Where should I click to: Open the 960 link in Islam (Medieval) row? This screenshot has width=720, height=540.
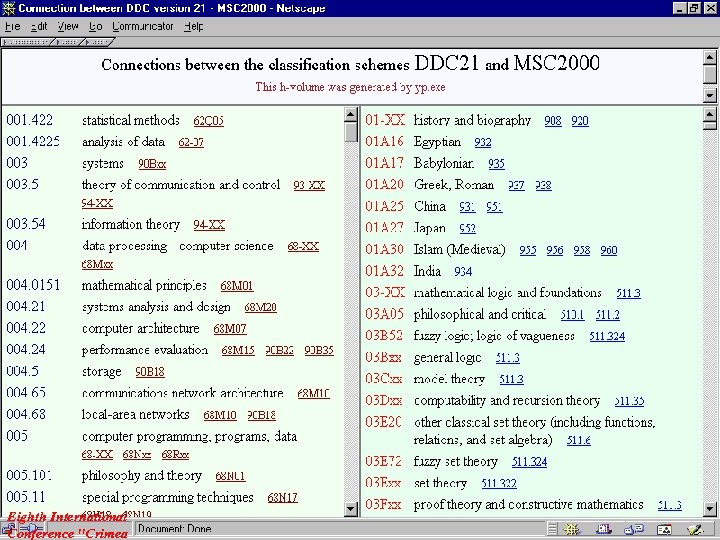609,250
